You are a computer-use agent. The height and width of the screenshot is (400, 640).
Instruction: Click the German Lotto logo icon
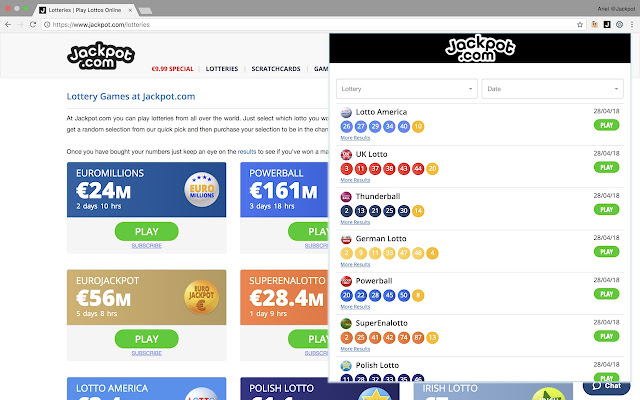pos(346,239)
